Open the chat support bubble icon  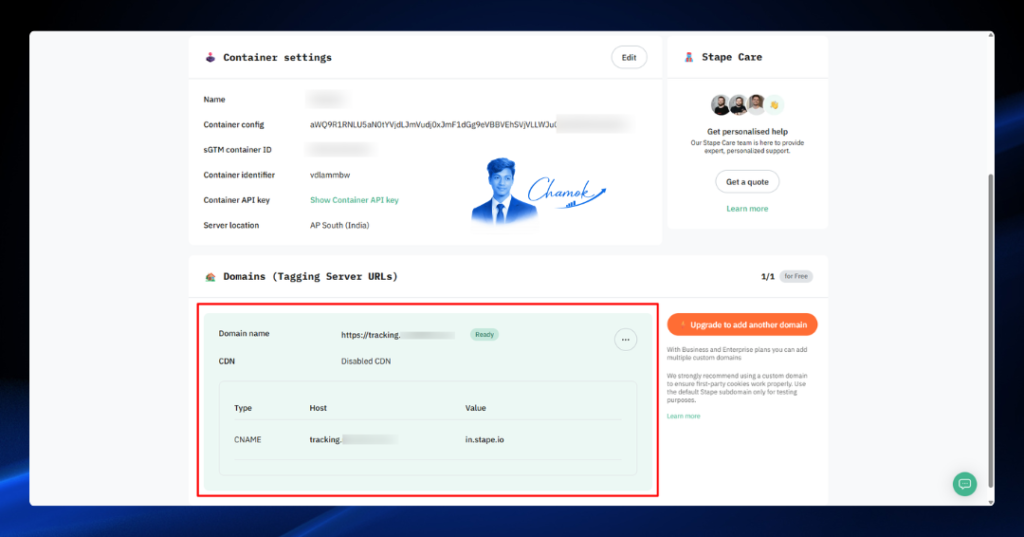click(x=965, y=484)
